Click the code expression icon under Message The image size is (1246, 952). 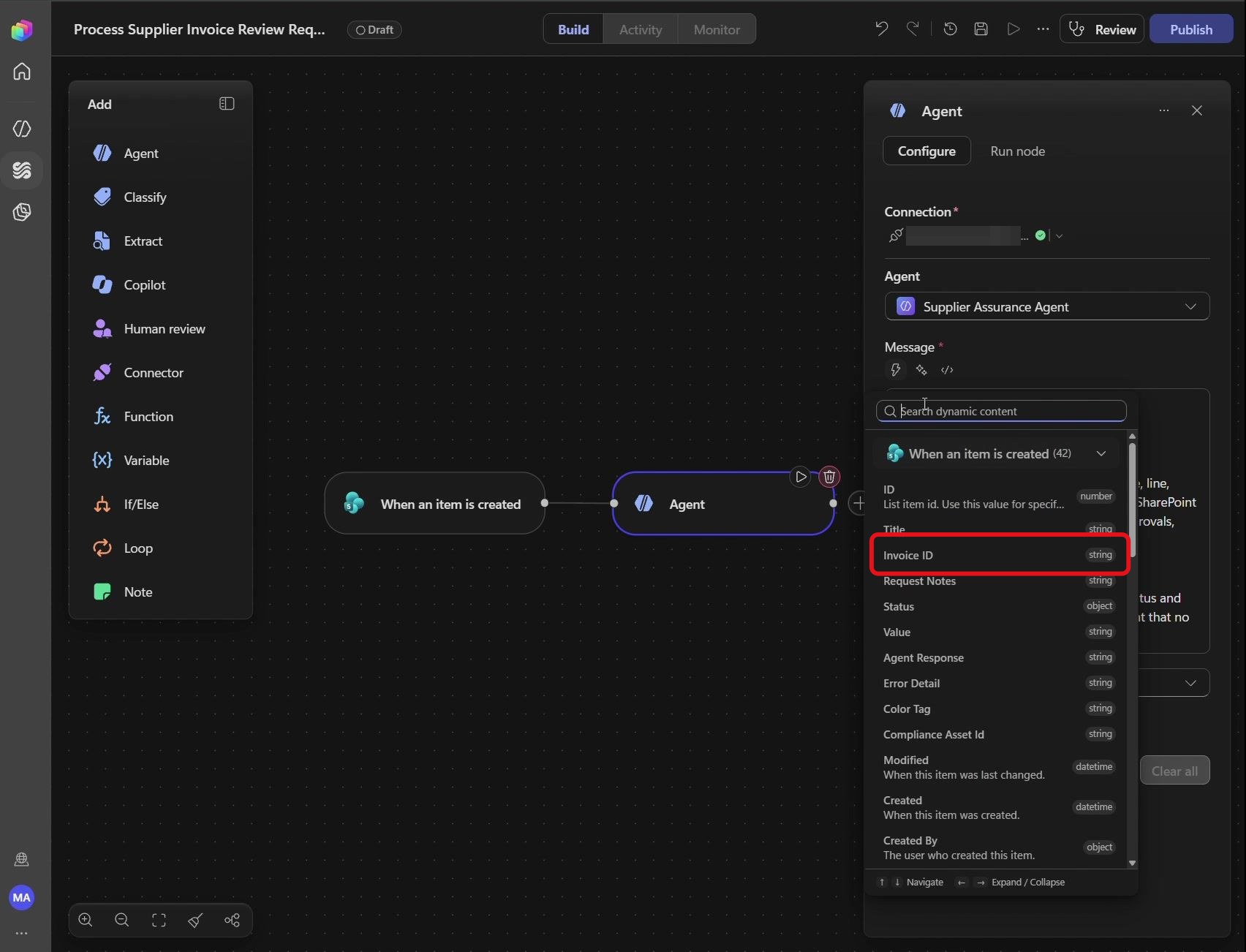coord(947,370)
